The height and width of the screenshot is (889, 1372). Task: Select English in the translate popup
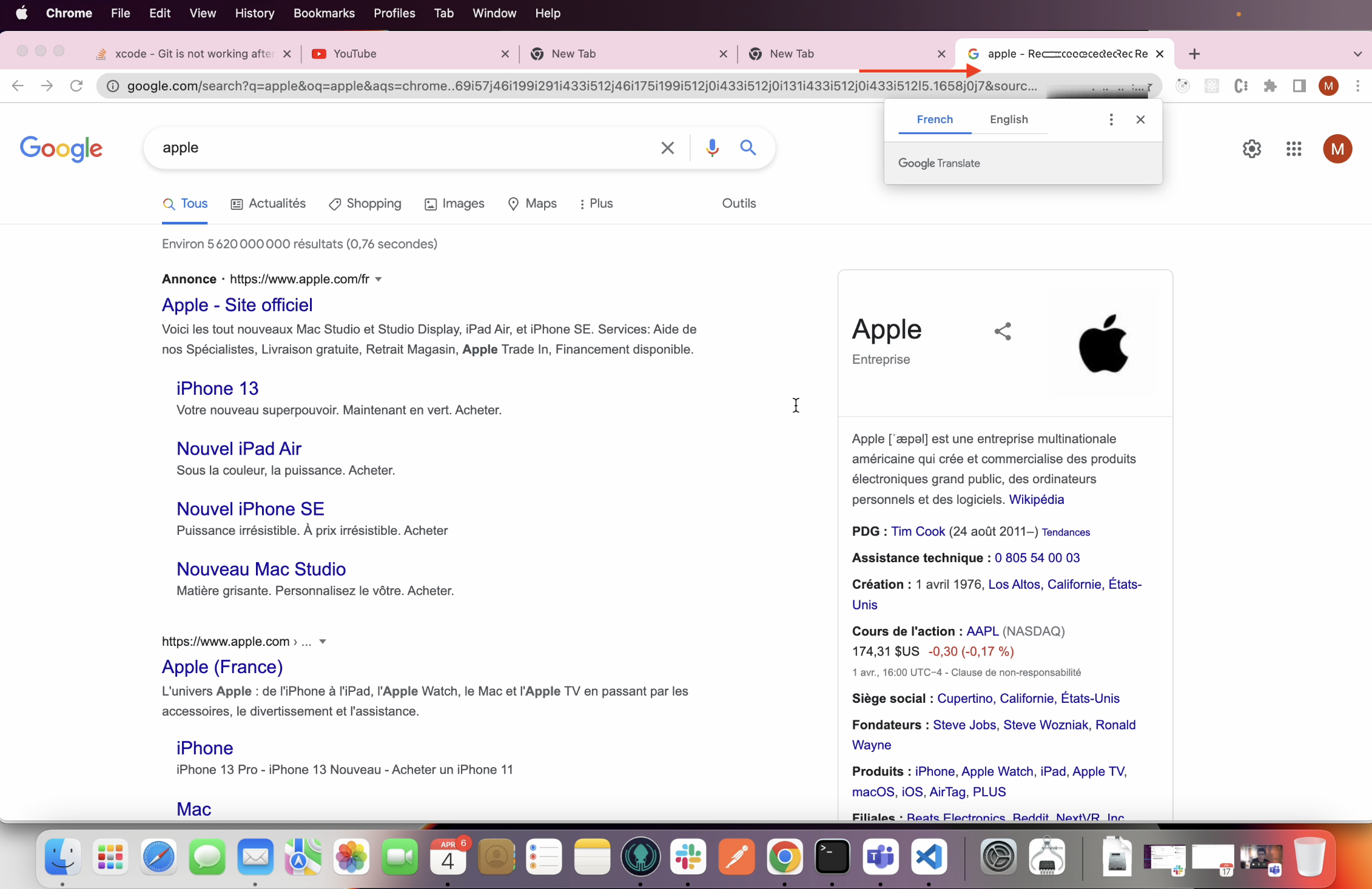[x=1009, y=119]
